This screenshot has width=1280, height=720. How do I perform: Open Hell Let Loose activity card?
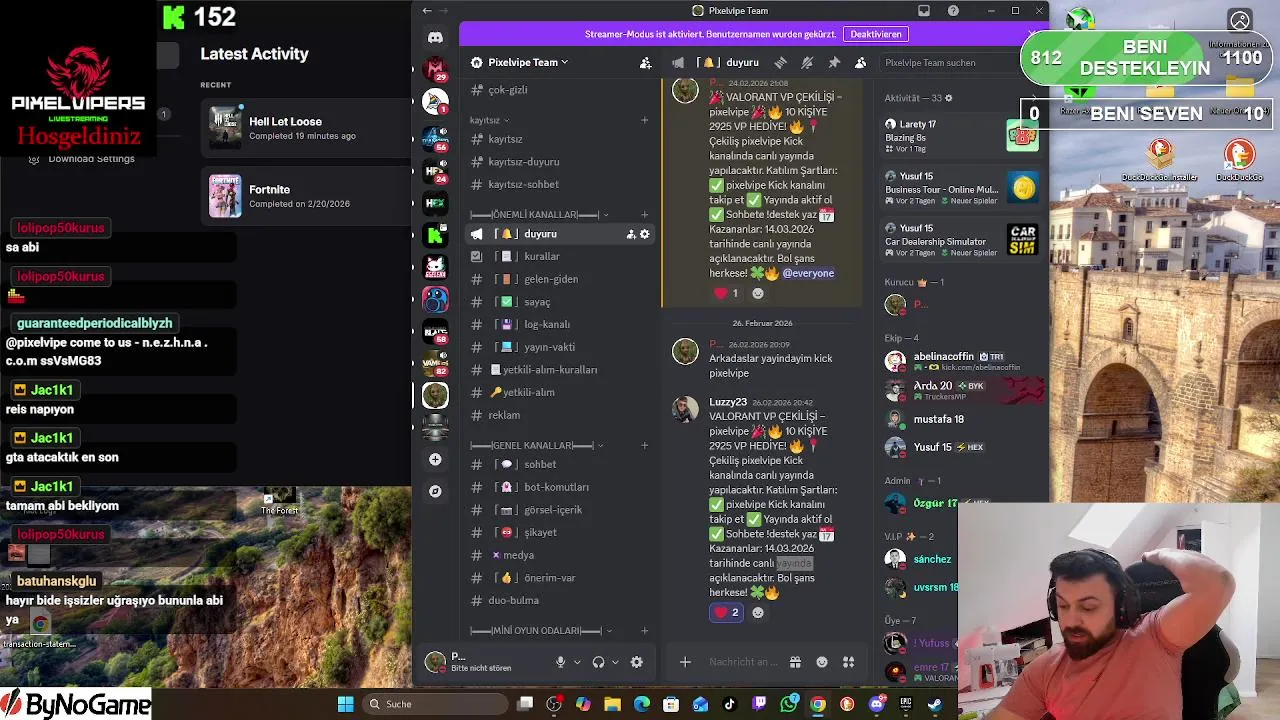[x=306, y=128]
